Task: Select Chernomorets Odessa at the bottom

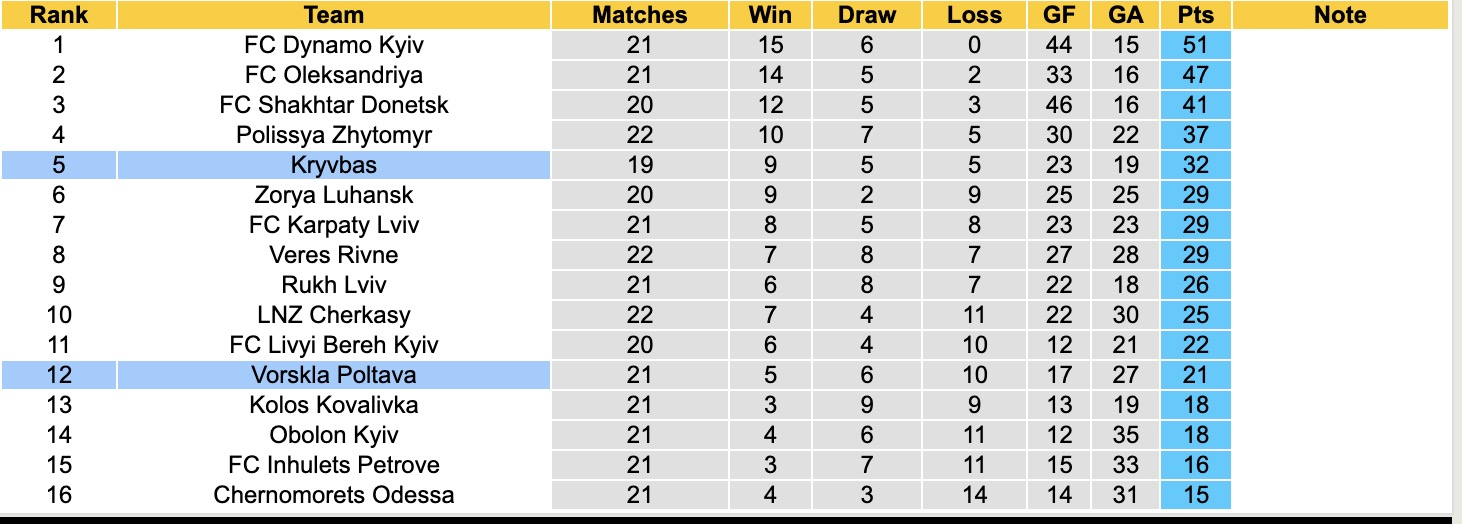Action: click(333, 495)
